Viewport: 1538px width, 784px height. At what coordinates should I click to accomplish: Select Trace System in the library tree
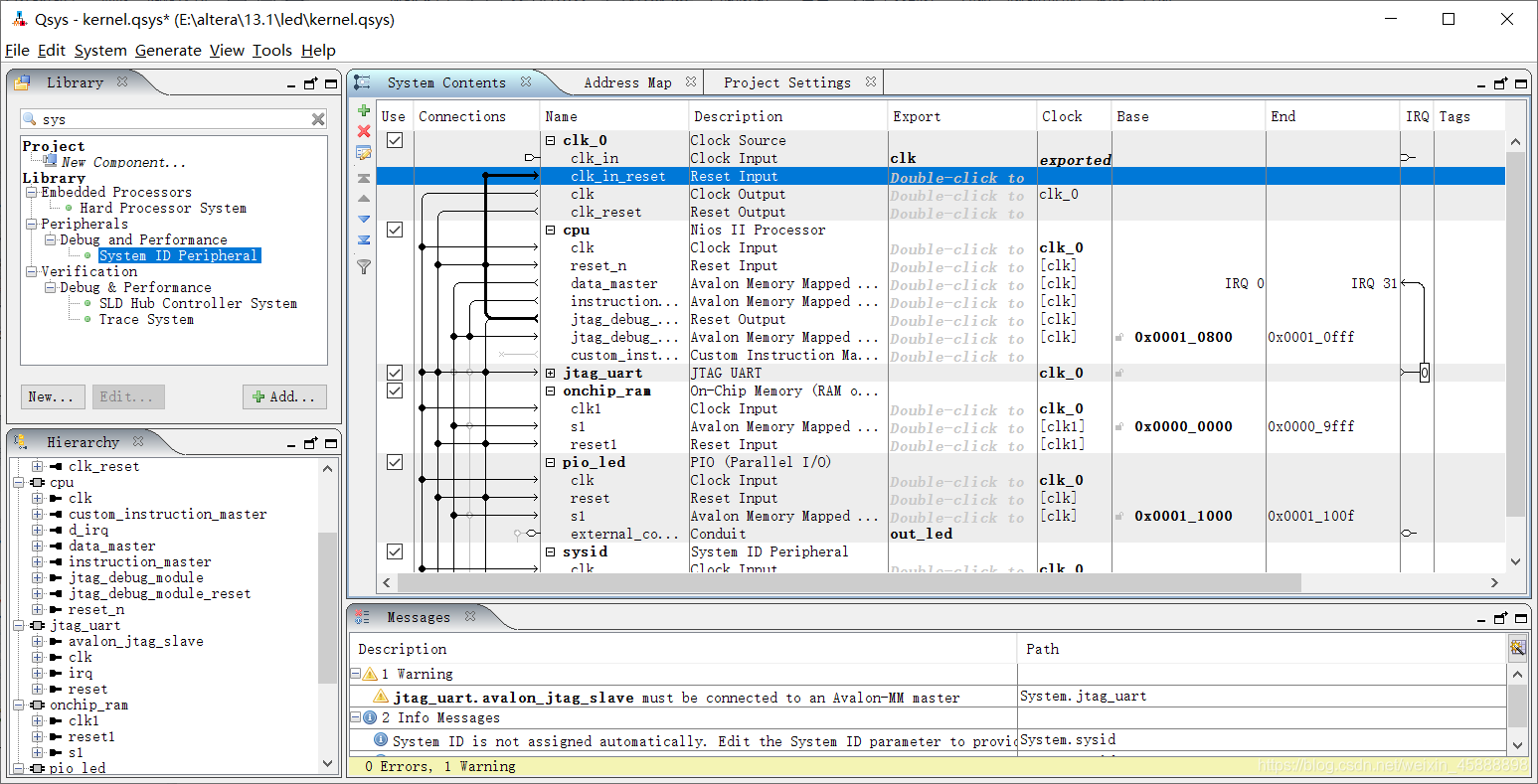pos(146,319)
